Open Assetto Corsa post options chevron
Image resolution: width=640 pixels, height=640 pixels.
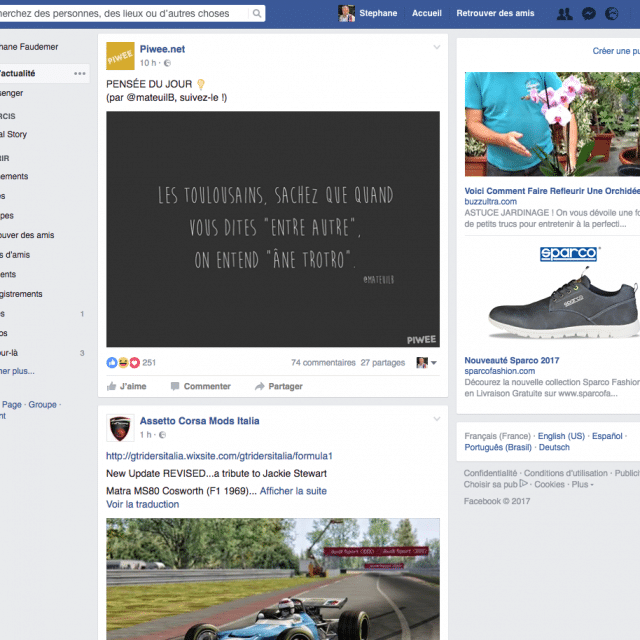(x=436, y=420)
